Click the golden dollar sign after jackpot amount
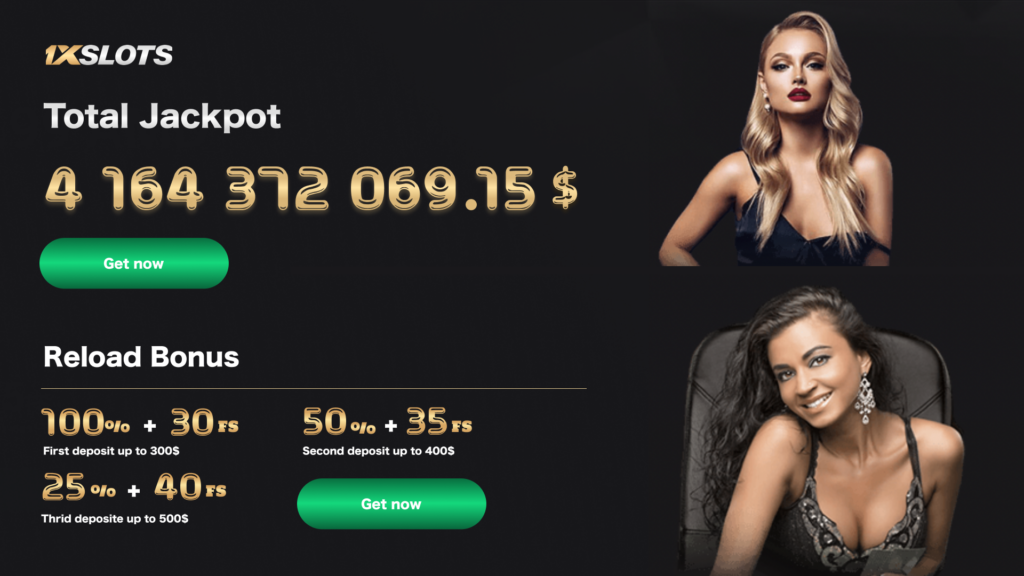 pyautogui.click(x=565, y=188)
